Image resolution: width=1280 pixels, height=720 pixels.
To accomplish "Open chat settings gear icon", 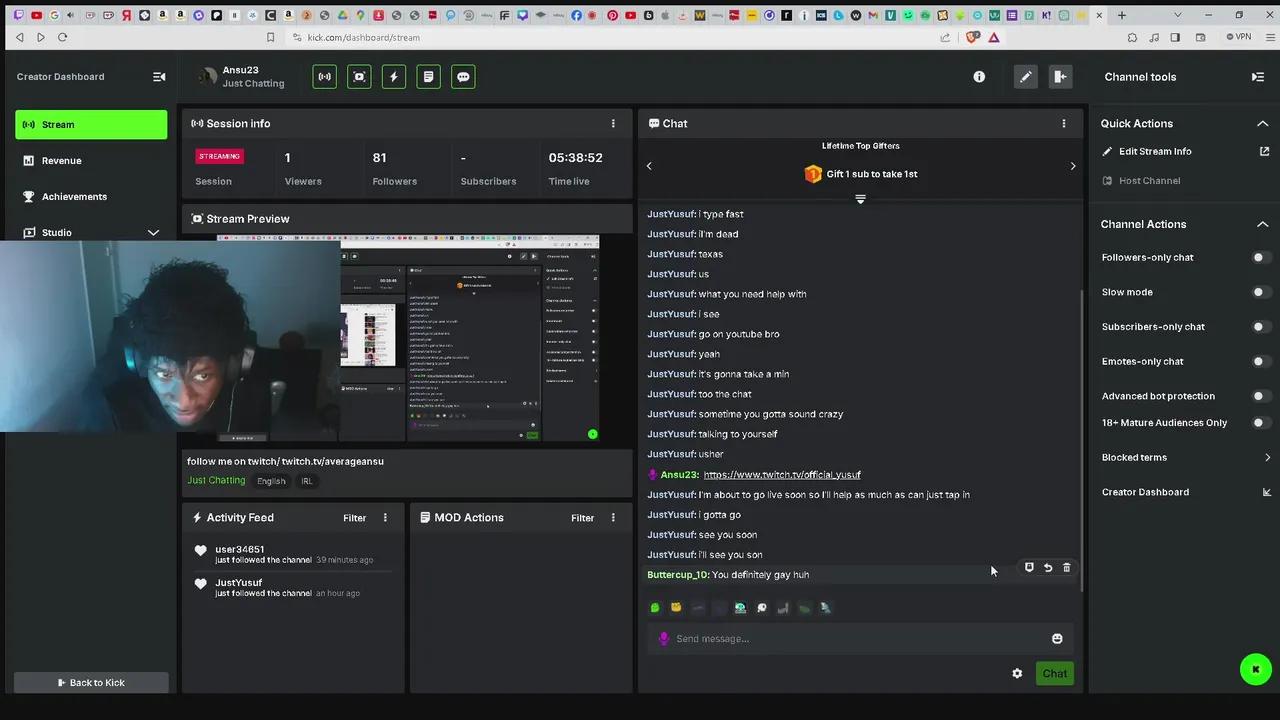I will pyautogui.click(x=1017, y=673).
